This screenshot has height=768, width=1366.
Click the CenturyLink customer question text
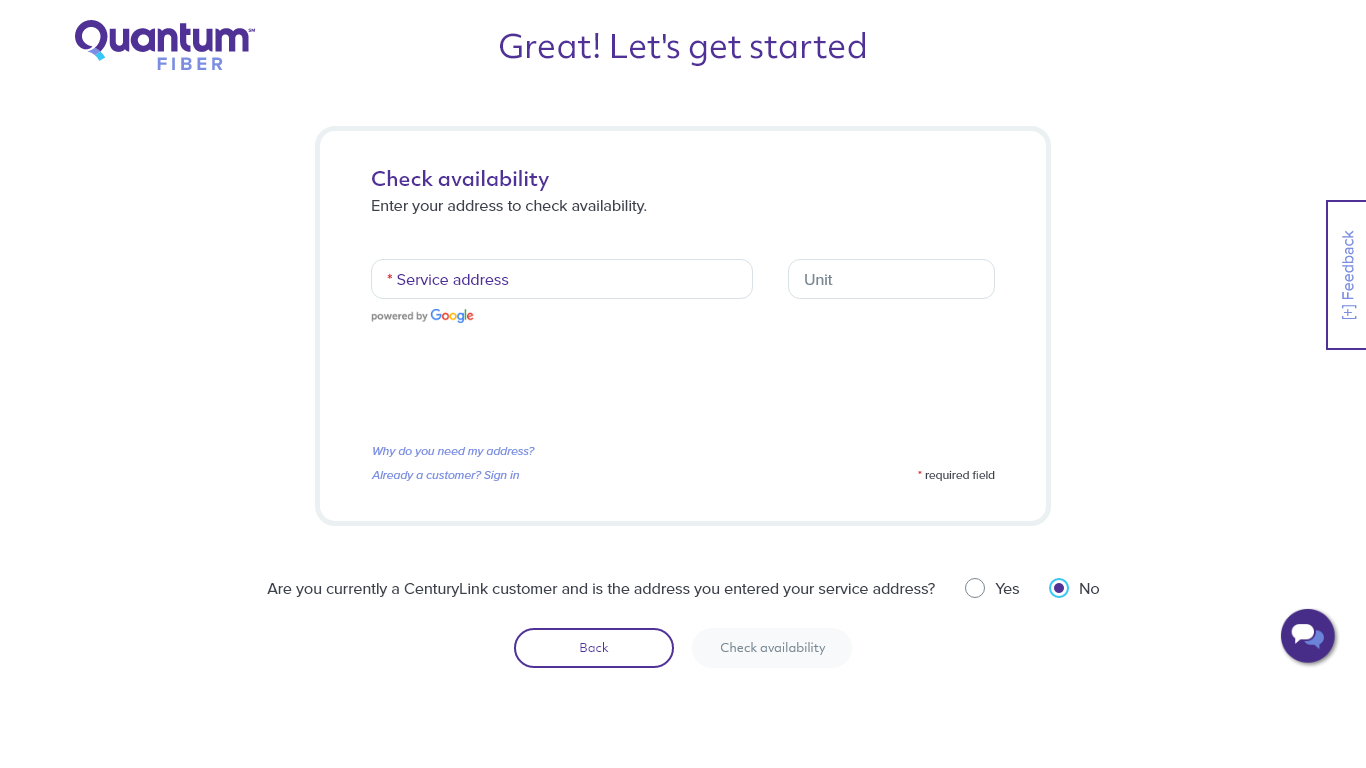tap(601, 589)
